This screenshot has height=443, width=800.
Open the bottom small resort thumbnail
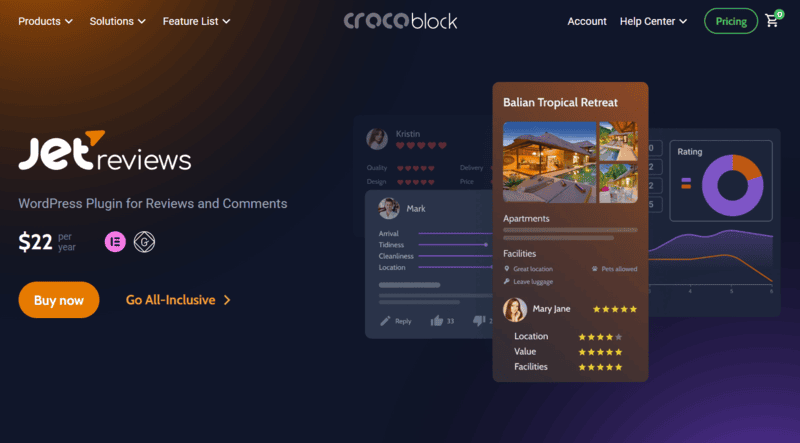click(618, 183)
